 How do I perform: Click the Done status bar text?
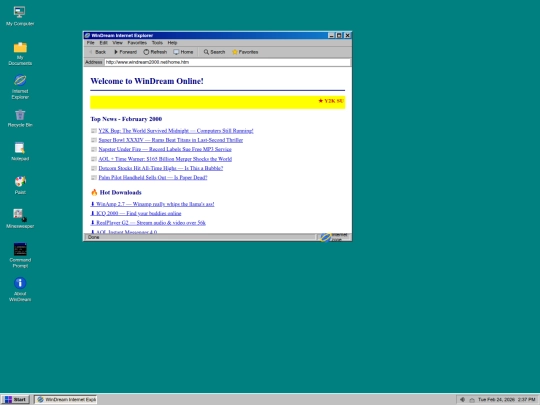tap(93, 237)
